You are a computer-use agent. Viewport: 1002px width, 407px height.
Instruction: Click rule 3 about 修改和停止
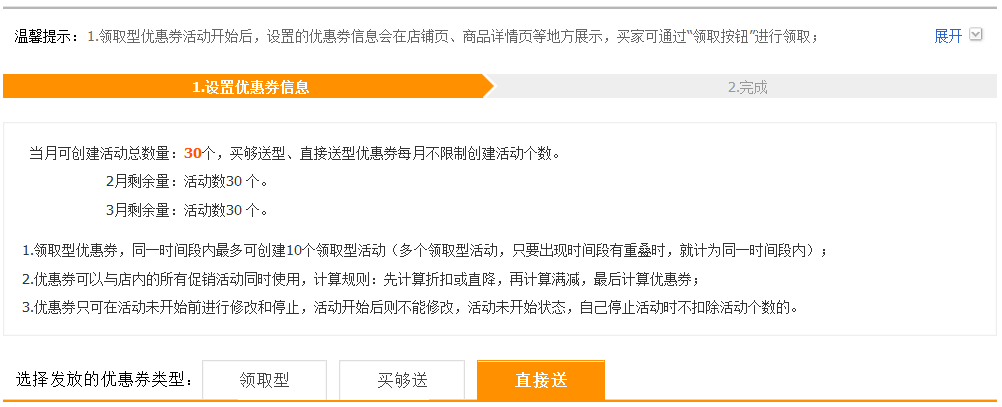(x=411, y=307)
